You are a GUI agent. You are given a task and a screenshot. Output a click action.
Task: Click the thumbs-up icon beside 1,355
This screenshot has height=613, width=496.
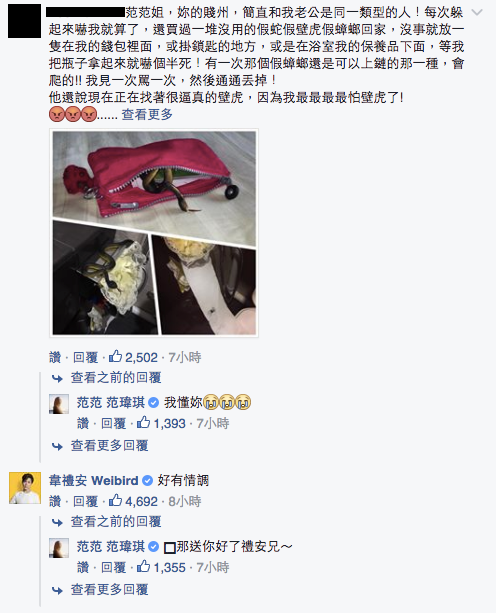[143, 566]
